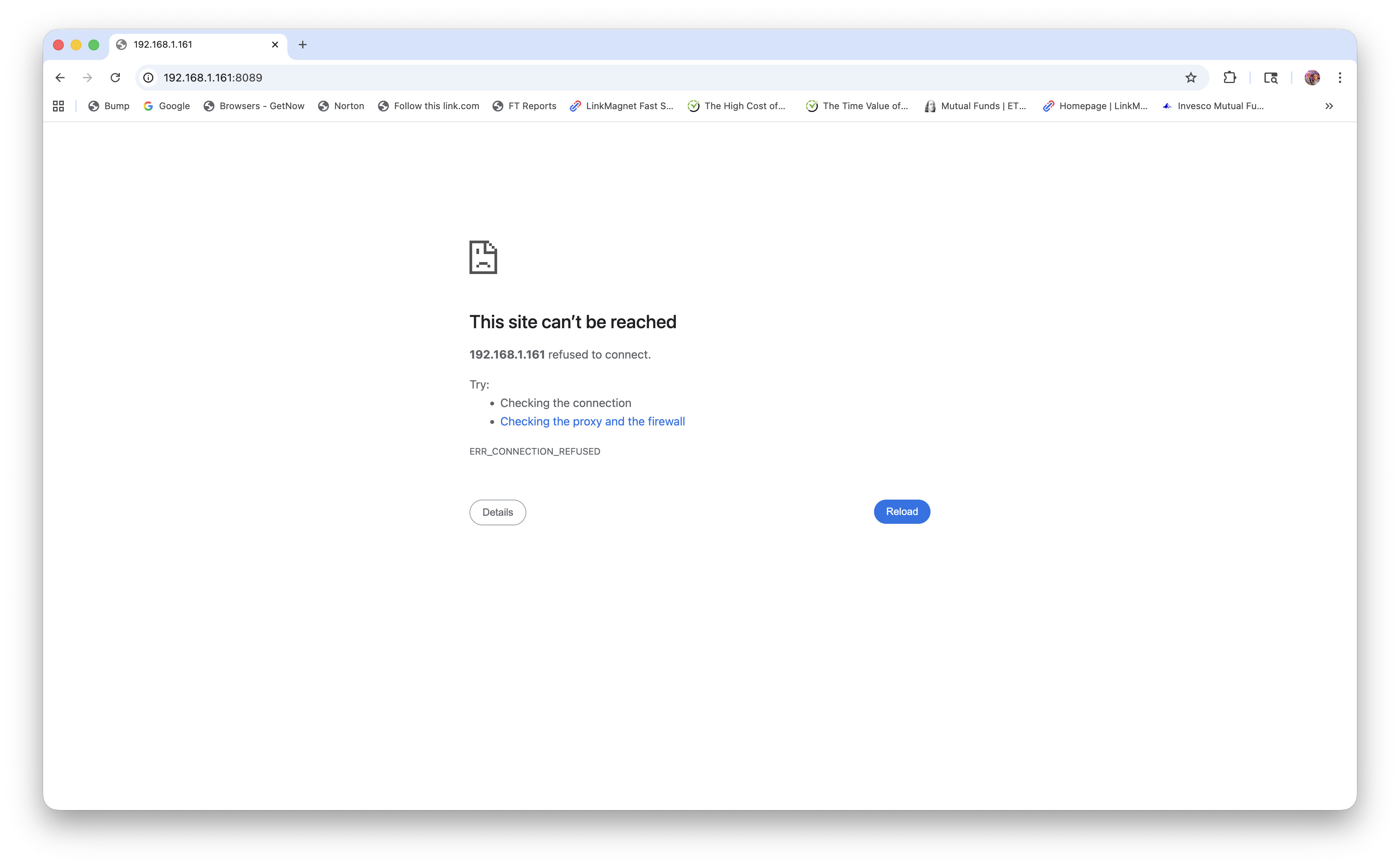This screenshot has width=1400, height=867.
Task: Expand hidden bookmarks overflow chevron
Action: tap(1329, 106)
